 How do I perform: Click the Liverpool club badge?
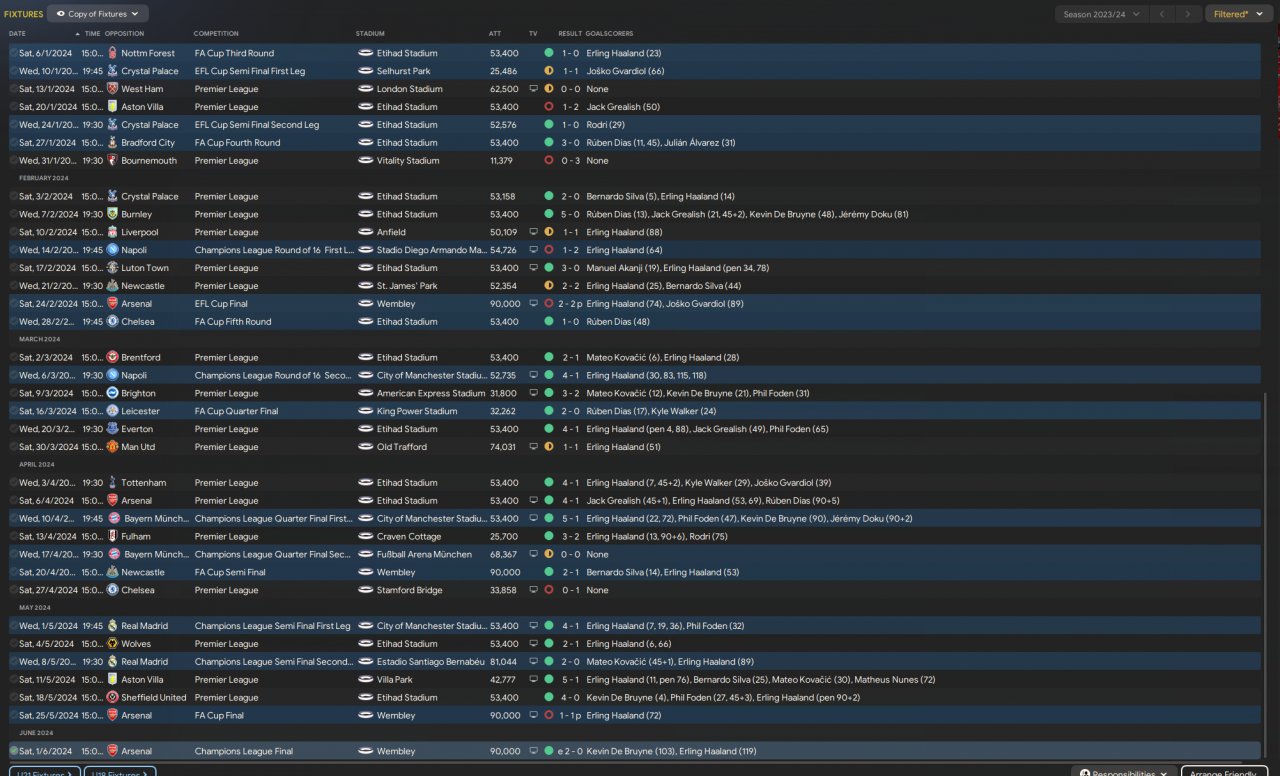click(112, 232)
